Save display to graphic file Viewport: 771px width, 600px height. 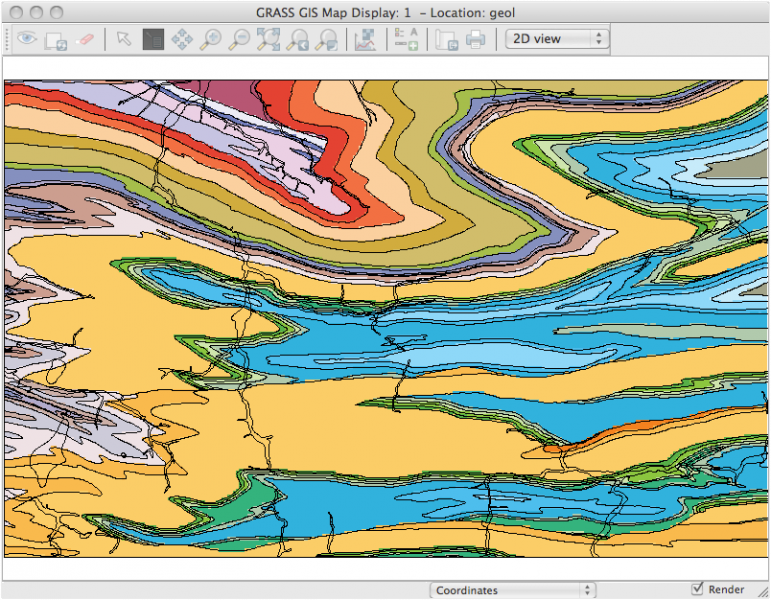pyautogui.click(x=446, y=39)
